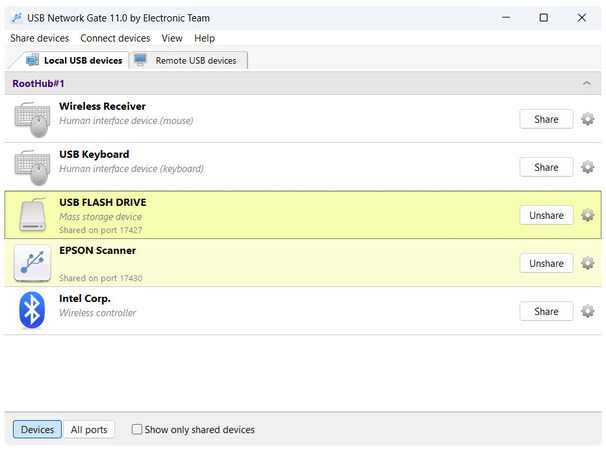Click the USB Keyboard device icon
The width and height of the screenshot is (606, 450).
32,167
